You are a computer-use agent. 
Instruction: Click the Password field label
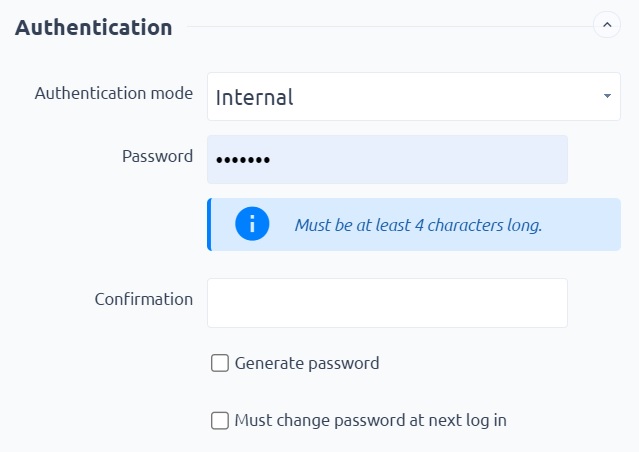point(157,156)
